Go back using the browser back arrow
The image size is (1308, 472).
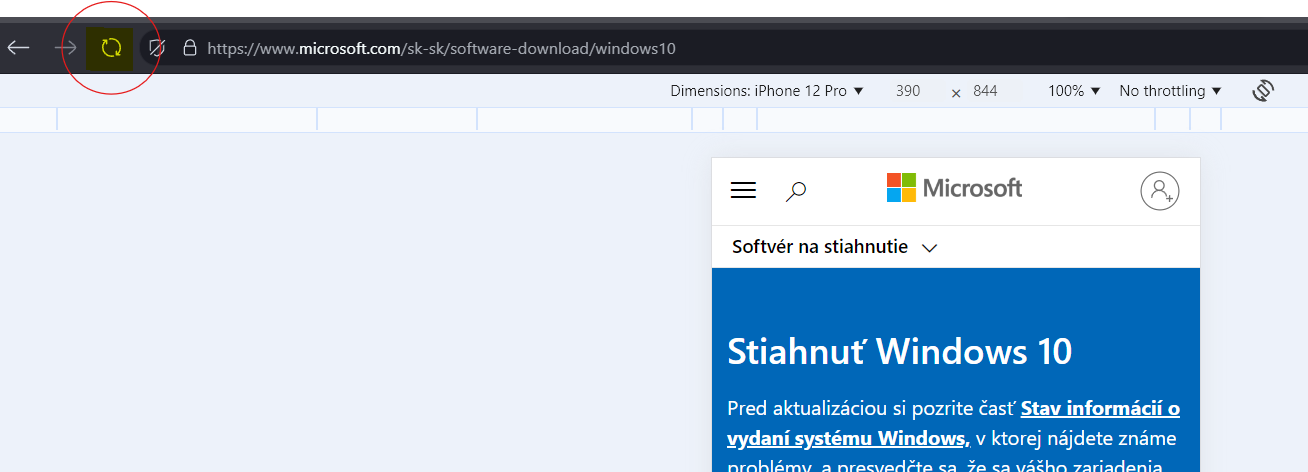click(x=18, y=47)
